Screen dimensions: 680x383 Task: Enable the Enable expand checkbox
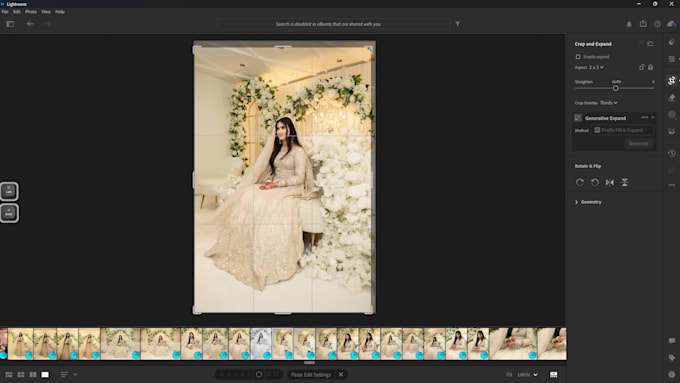click(x=578, y=57)
